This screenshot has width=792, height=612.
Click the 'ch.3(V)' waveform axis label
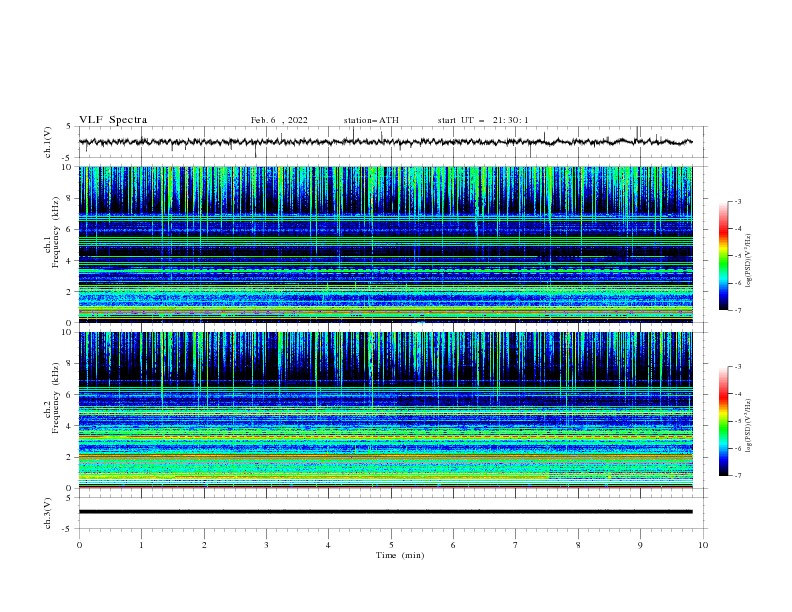click(48, 513)
